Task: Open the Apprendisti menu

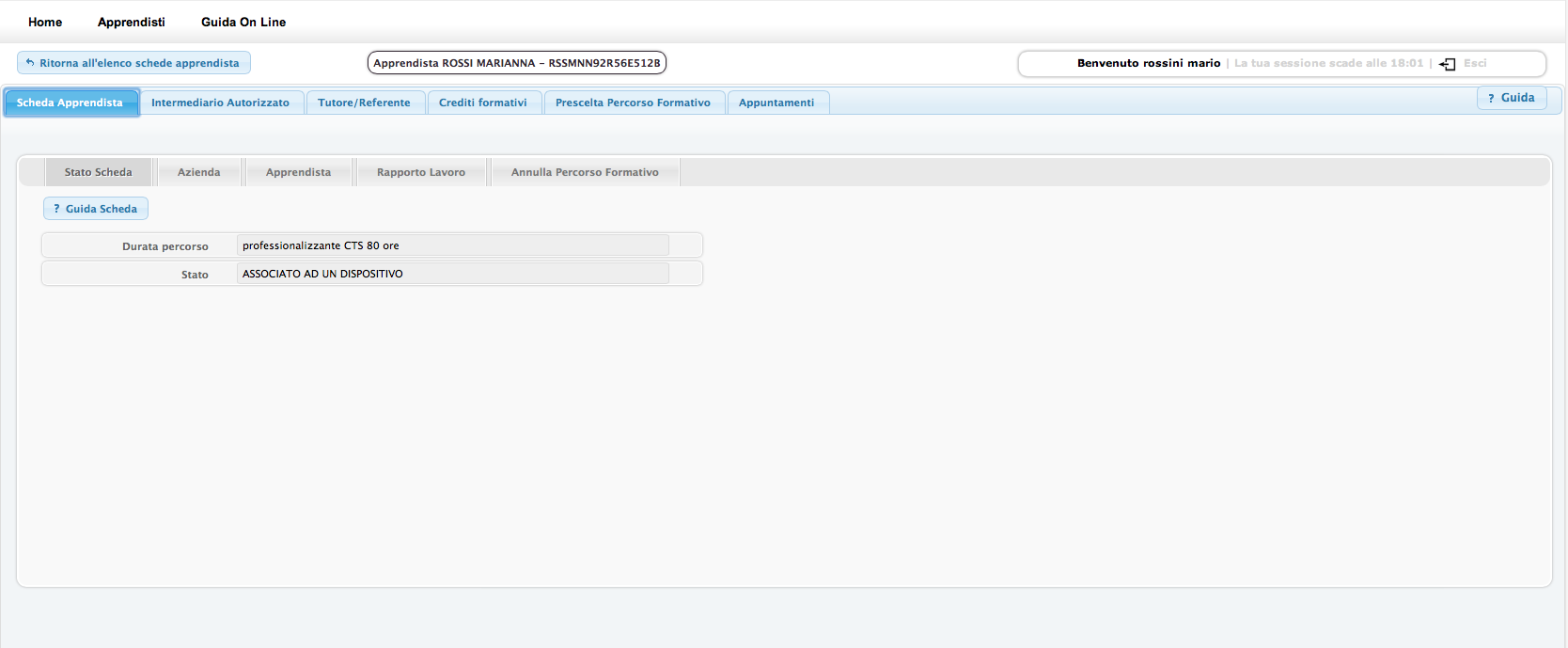Action: tap(132, 22)
